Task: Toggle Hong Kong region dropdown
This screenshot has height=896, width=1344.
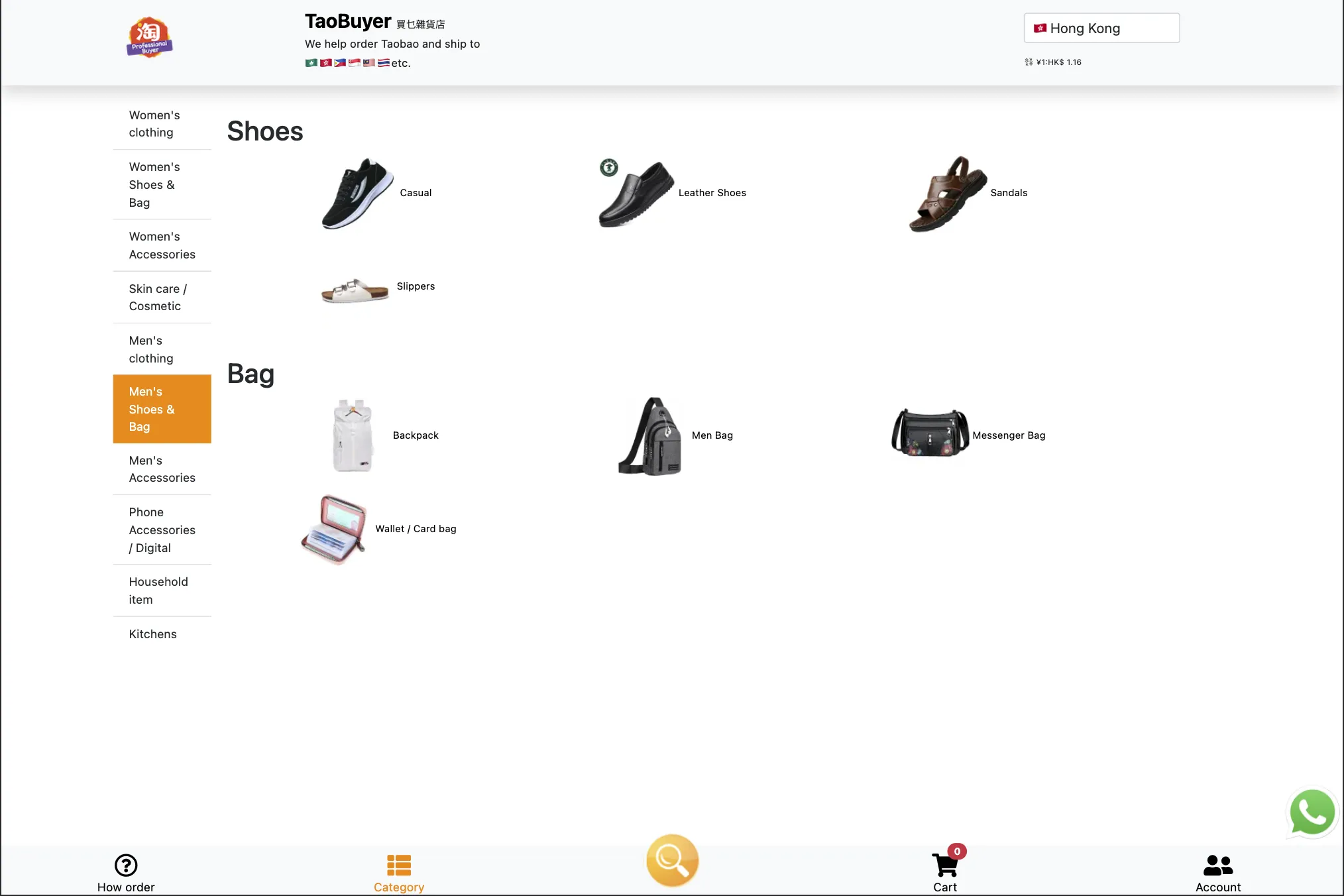Action: [1100, 28]
